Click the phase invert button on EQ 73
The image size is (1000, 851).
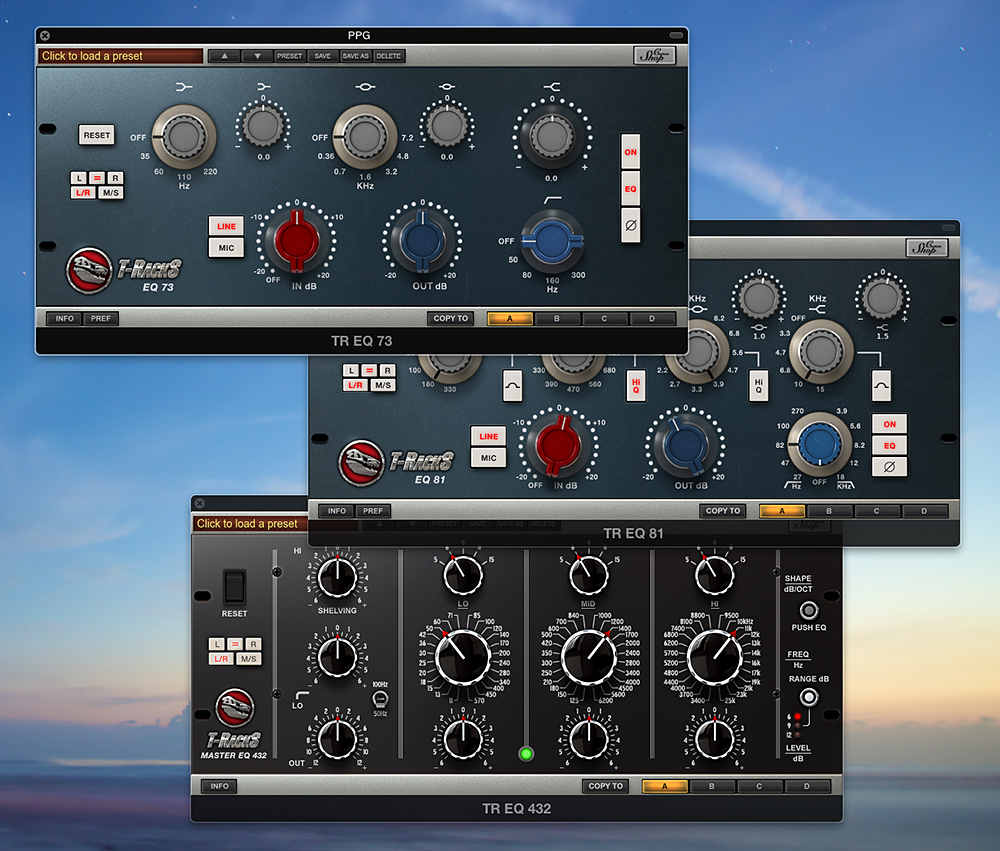click(x=631, y=224)
